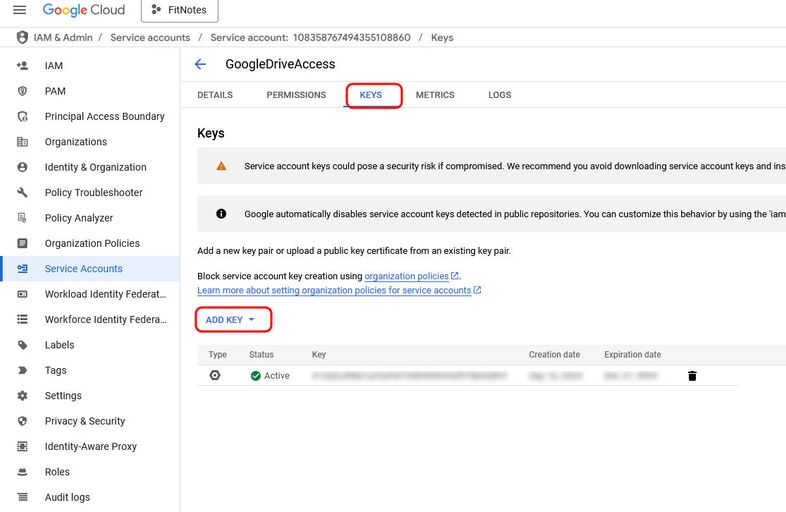The height and width of the screenshot is (512, 786).
Task: Click the IAM sidebar icon
Action: coord(23,66)
